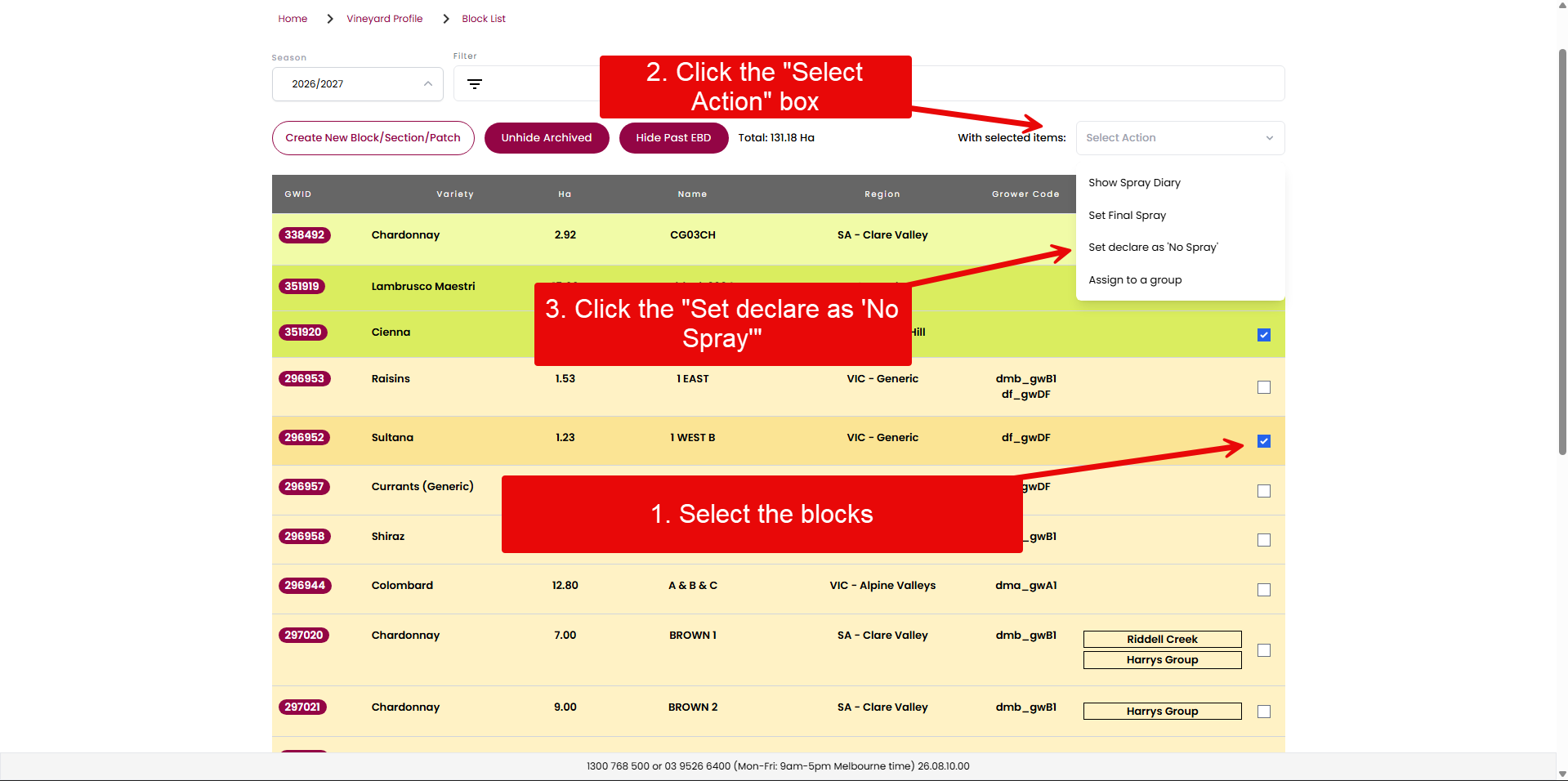This screenshot has height=781, width=1568.
Task: Click the Unhide Archived button
Action: point(547,138)
